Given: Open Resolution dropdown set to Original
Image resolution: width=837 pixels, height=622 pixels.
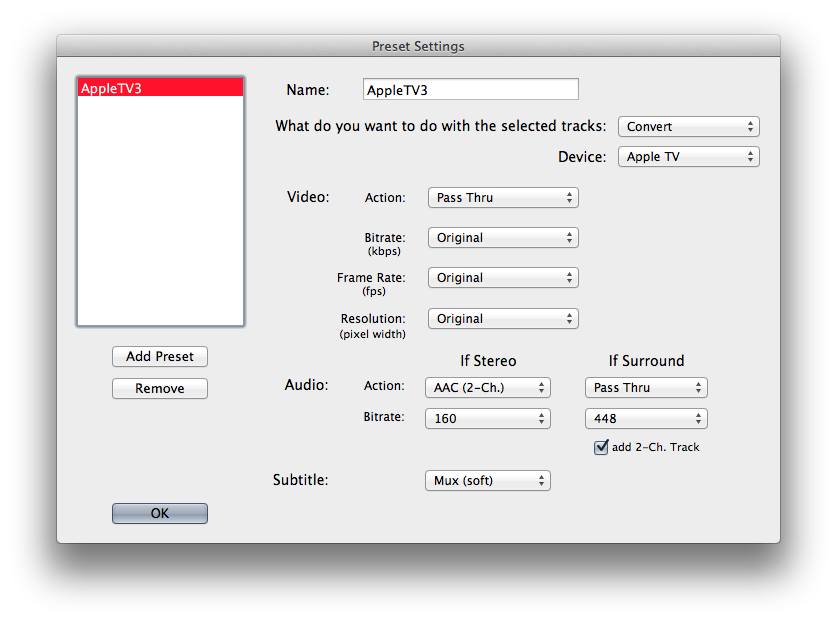Looking at the screenshot, I should pos(503,319).
